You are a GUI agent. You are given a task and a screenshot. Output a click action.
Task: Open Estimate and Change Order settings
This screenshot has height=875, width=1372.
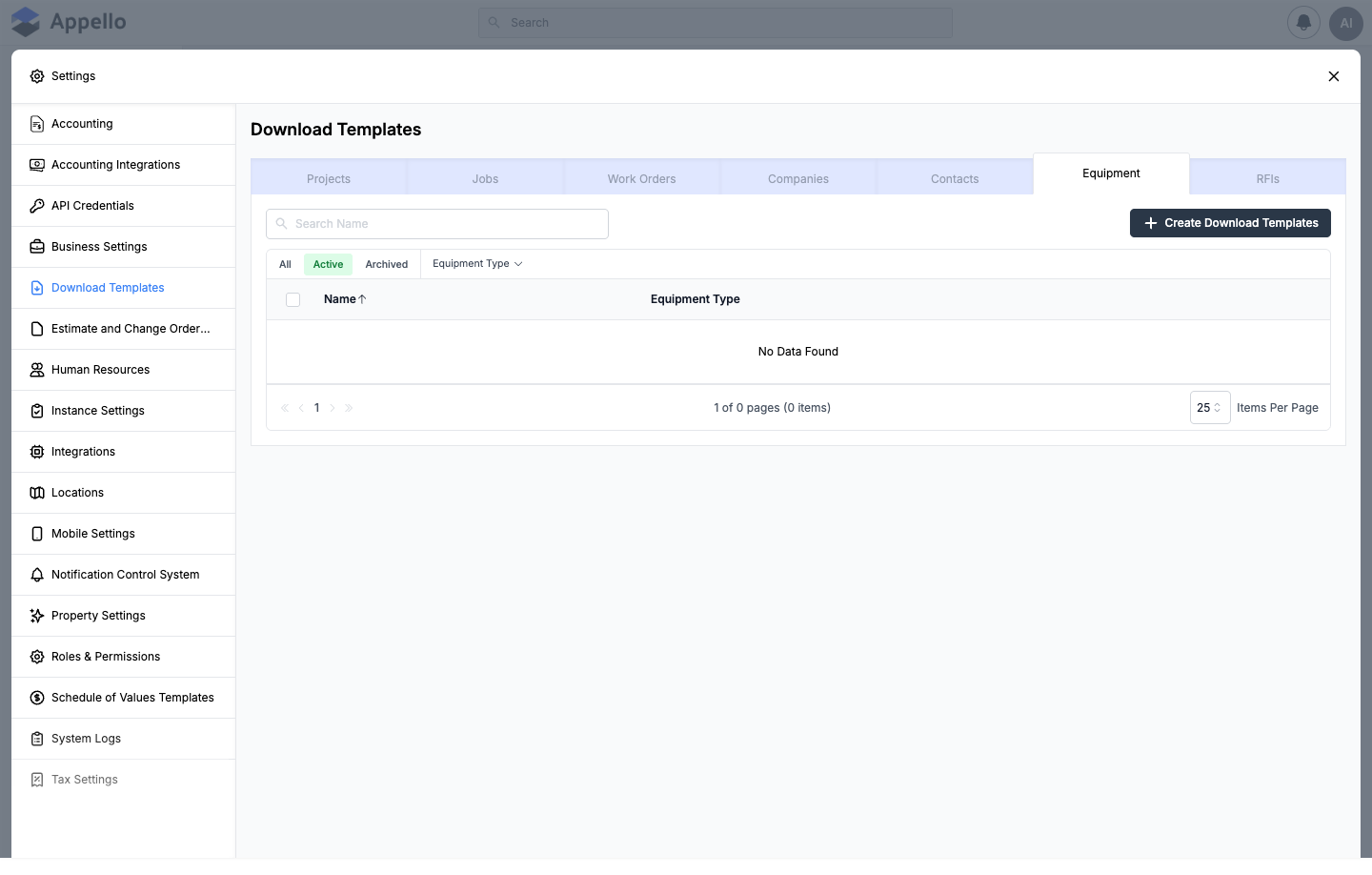tap(124, 329)
